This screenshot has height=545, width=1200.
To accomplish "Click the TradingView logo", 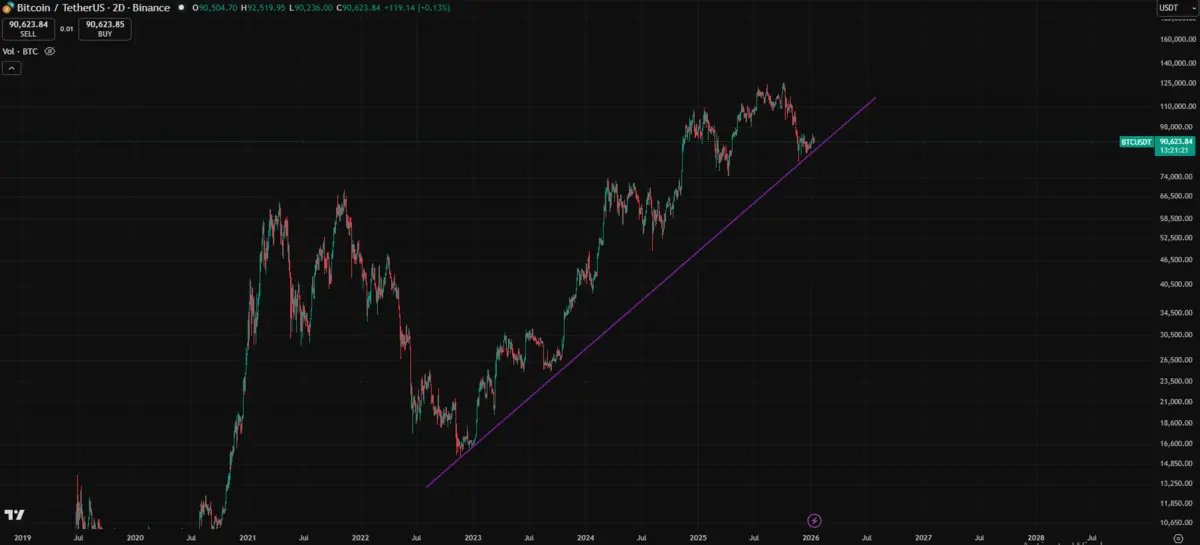I will [14, 515].
